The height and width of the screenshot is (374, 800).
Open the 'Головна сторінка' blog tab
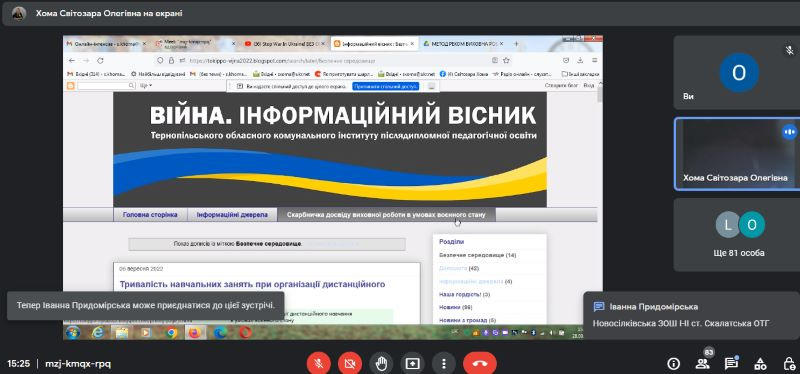click(150, 215)
